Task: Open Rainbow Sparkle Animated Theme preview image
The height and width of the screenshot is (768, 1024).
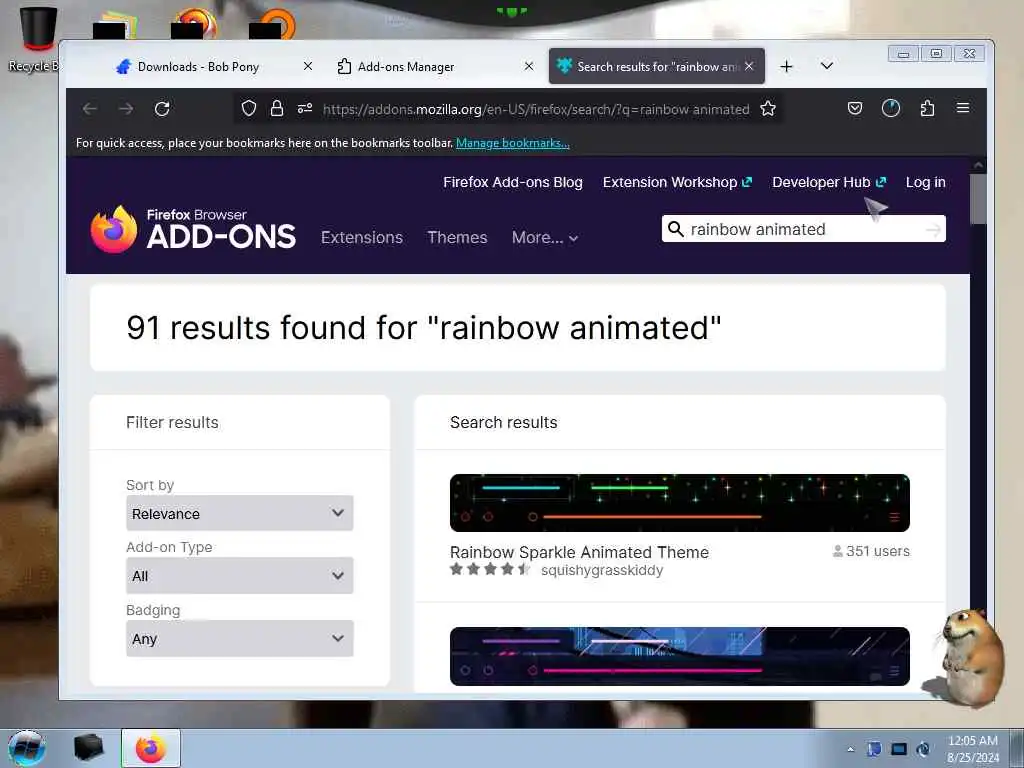Action: pos(679,503)
